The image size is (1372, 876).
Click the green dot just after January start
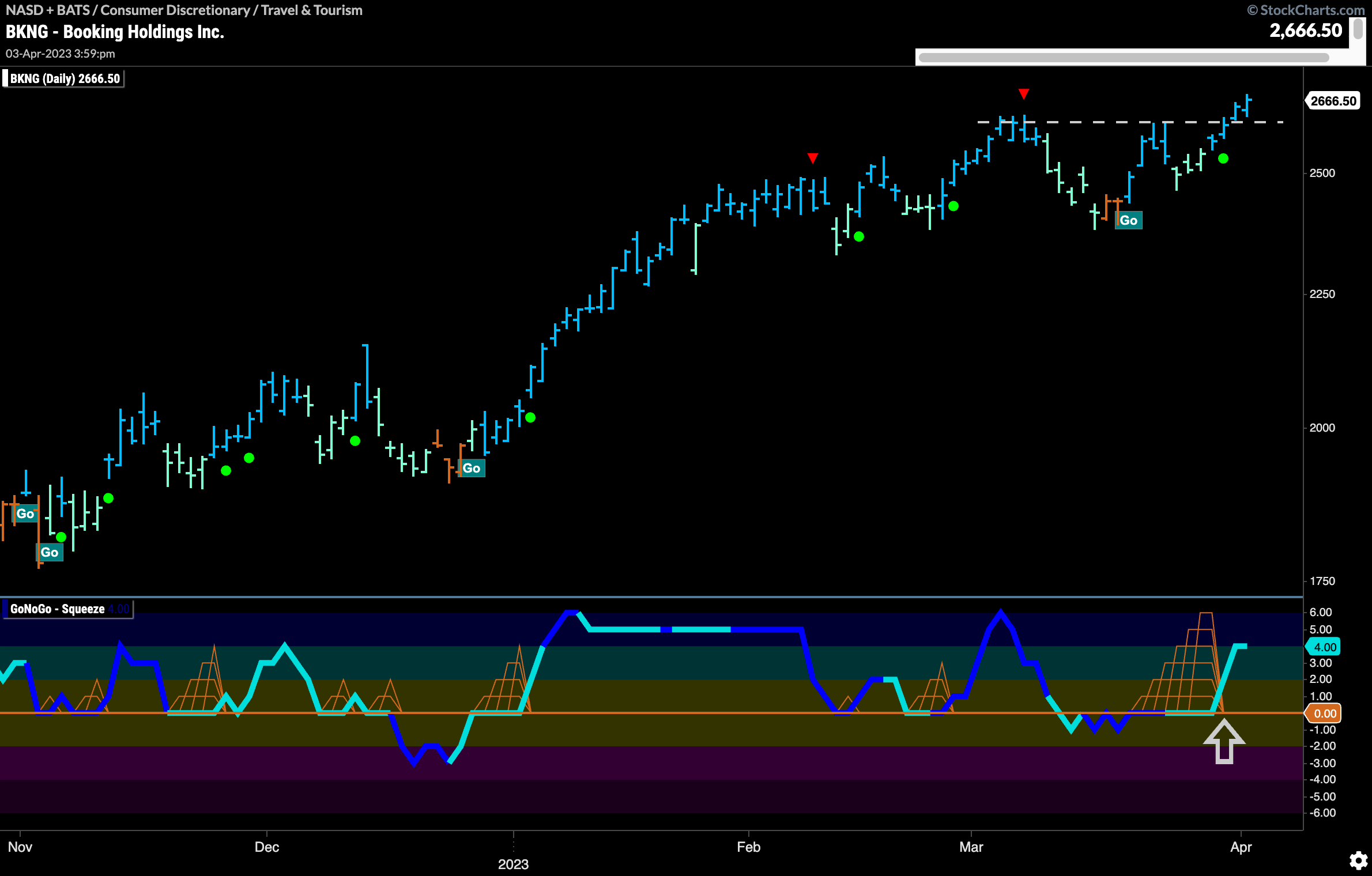[530, 417]
